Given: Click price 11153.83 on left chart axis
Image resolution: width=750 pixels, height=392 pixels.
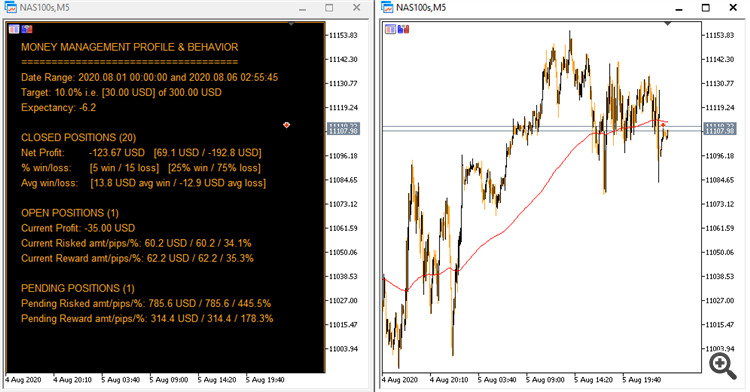Looking at the screenshot, I should coord(343,35).
